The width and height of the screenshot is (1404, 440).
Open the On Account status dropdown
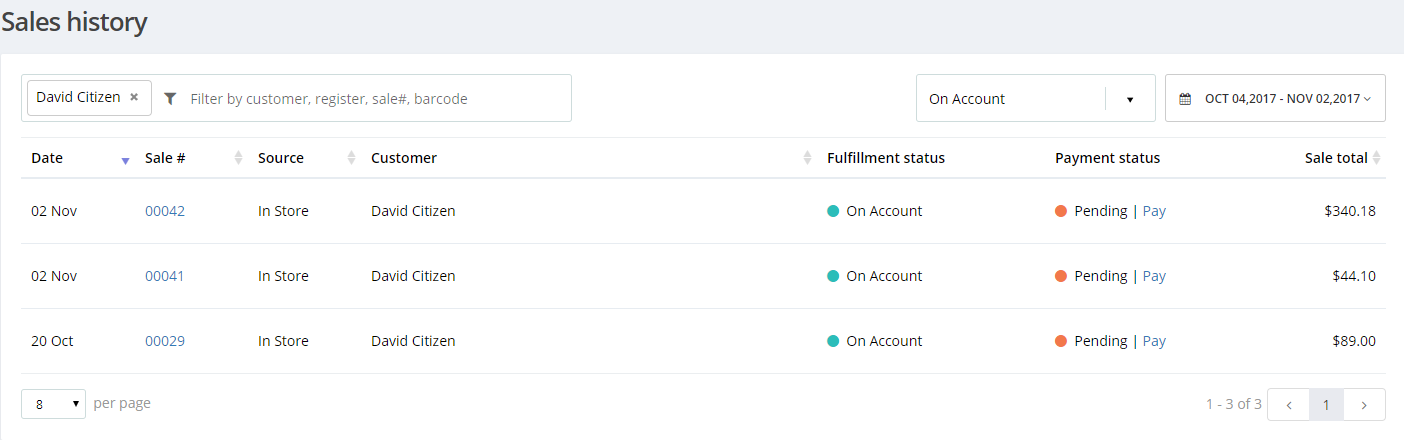coord(1130,99)
